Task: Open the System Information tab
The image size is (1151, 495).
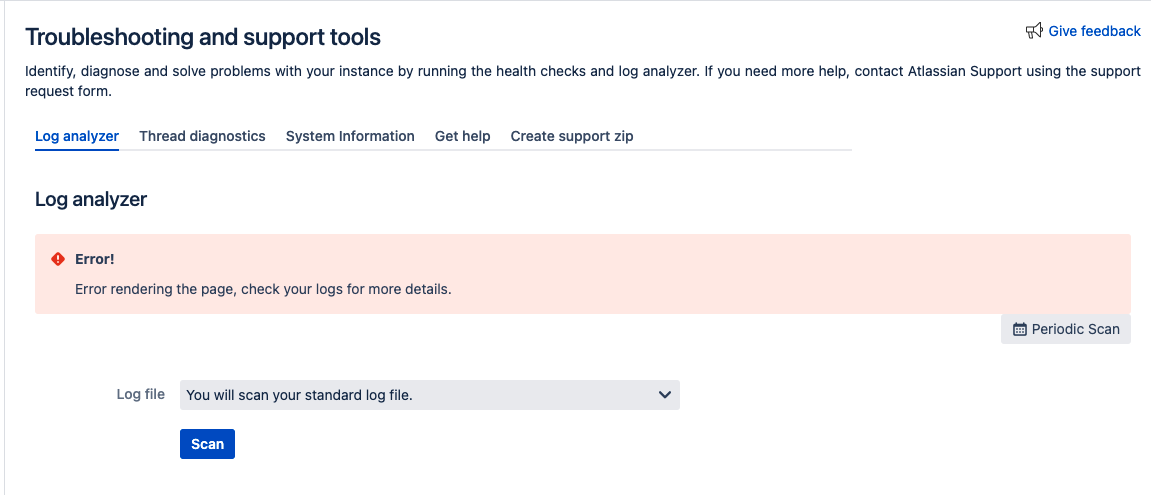Action: (350, 136)
